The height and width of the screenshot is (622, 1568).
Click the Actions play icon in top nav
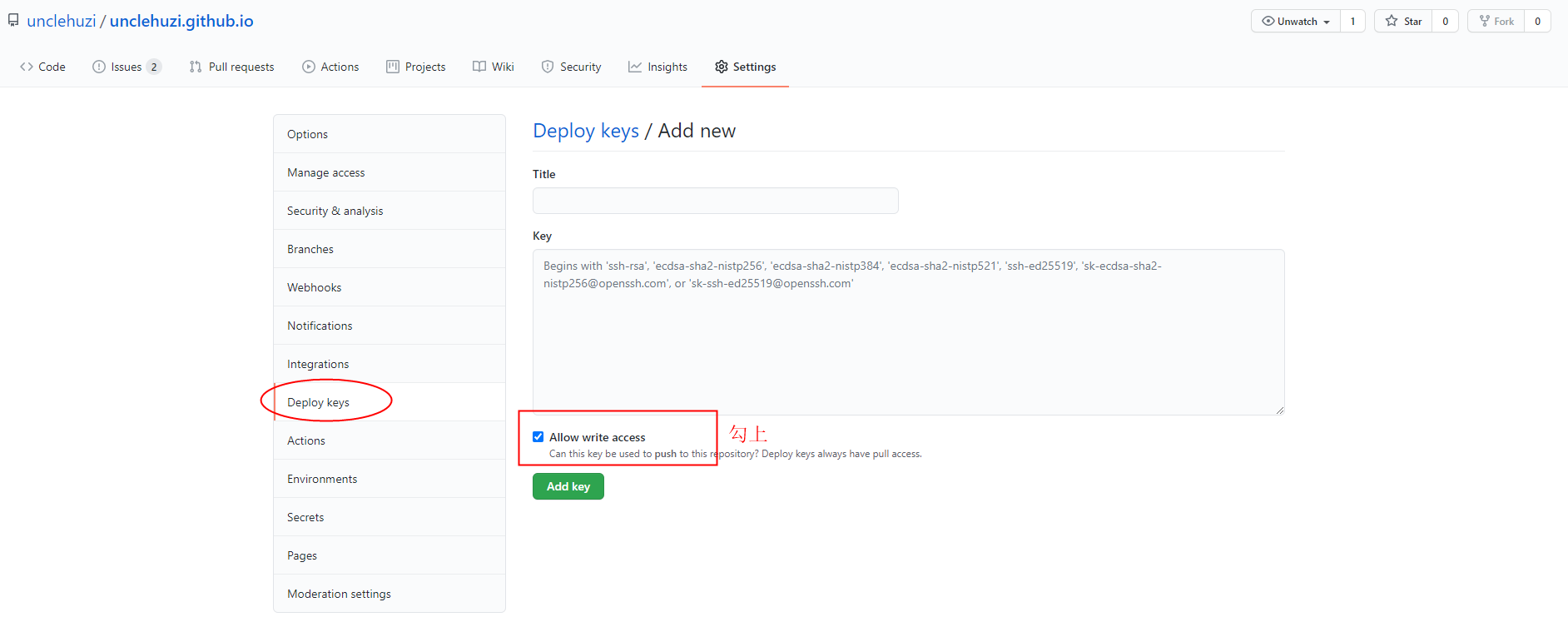point(309,67)
